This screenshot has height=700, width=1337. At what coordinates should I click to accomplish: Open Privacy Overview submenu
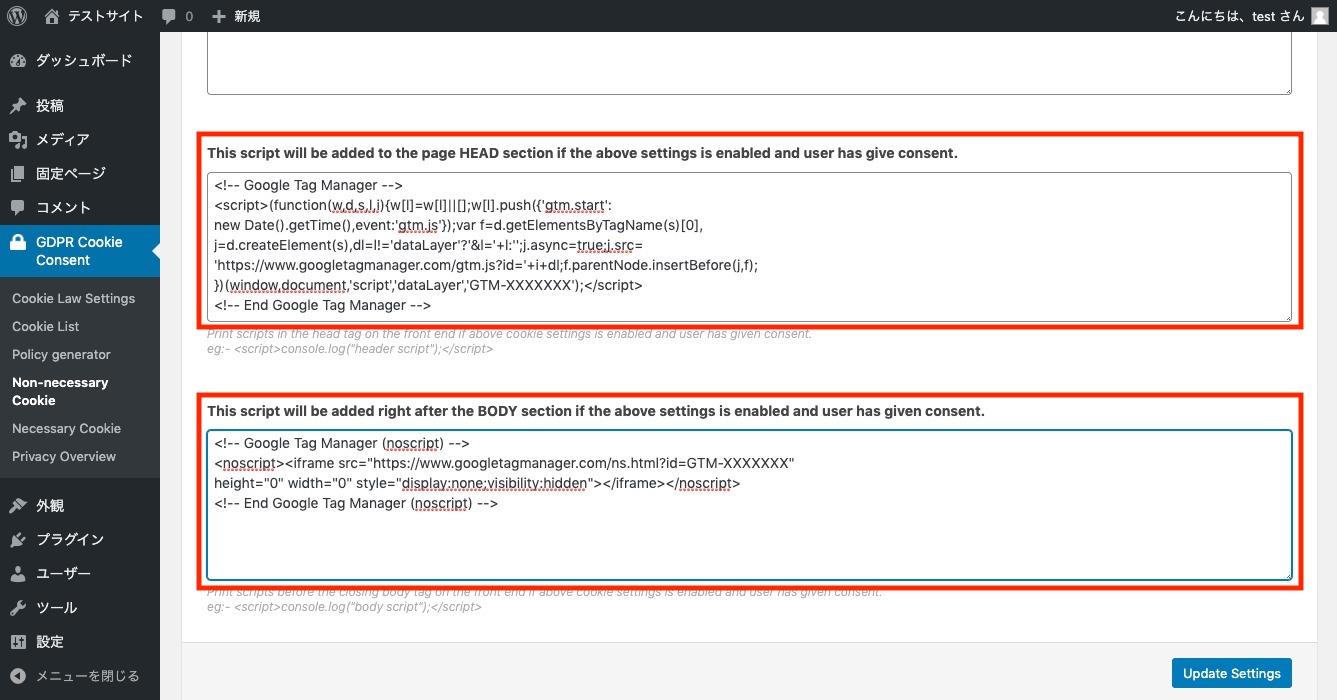tap(64, 456)
